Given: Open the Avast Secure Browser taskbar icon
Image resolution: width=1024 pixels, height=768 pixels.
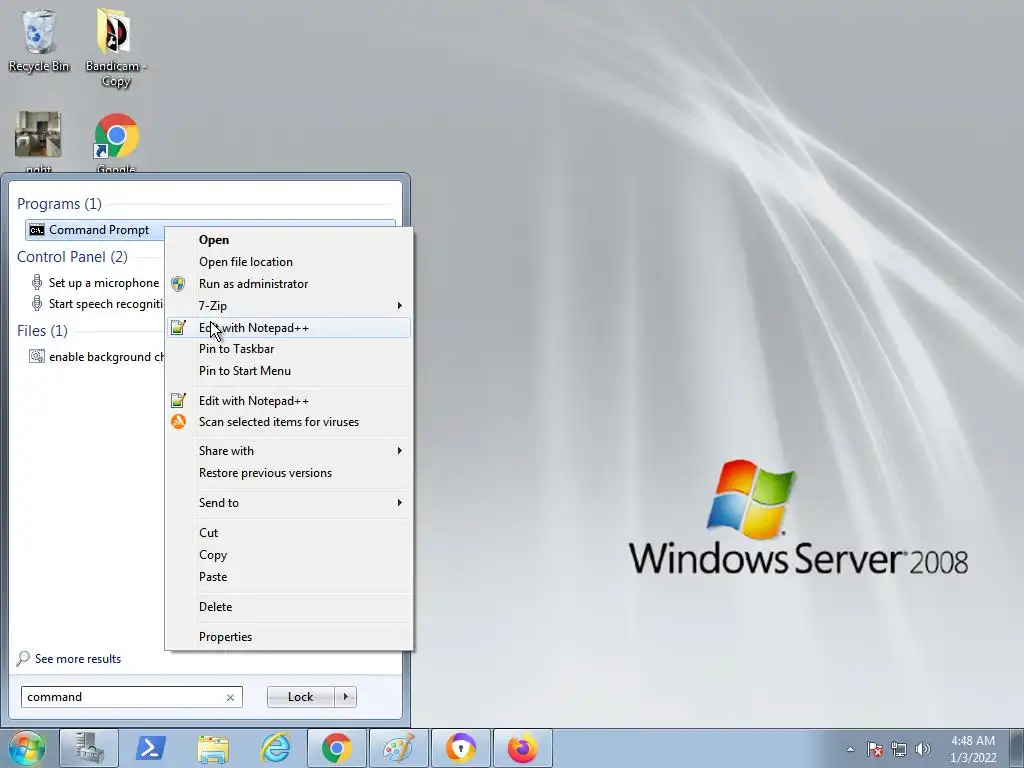Looking at the screenshot, I should click(461, 748).
